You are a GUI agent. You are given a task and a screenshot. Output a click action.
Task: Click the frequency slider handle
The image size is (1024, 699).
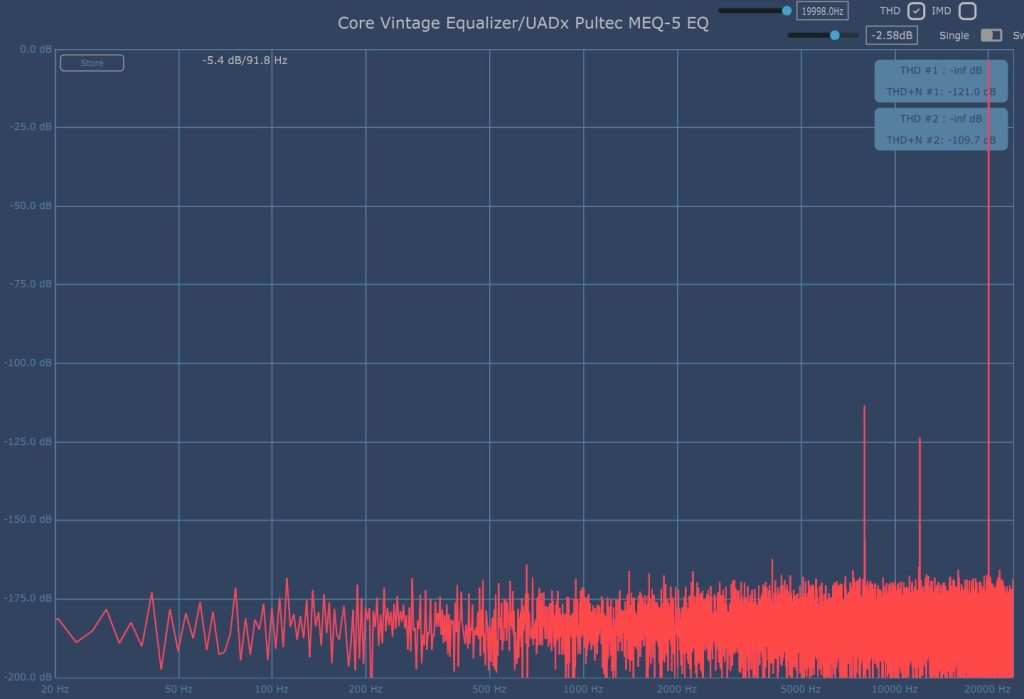[787, 11]
